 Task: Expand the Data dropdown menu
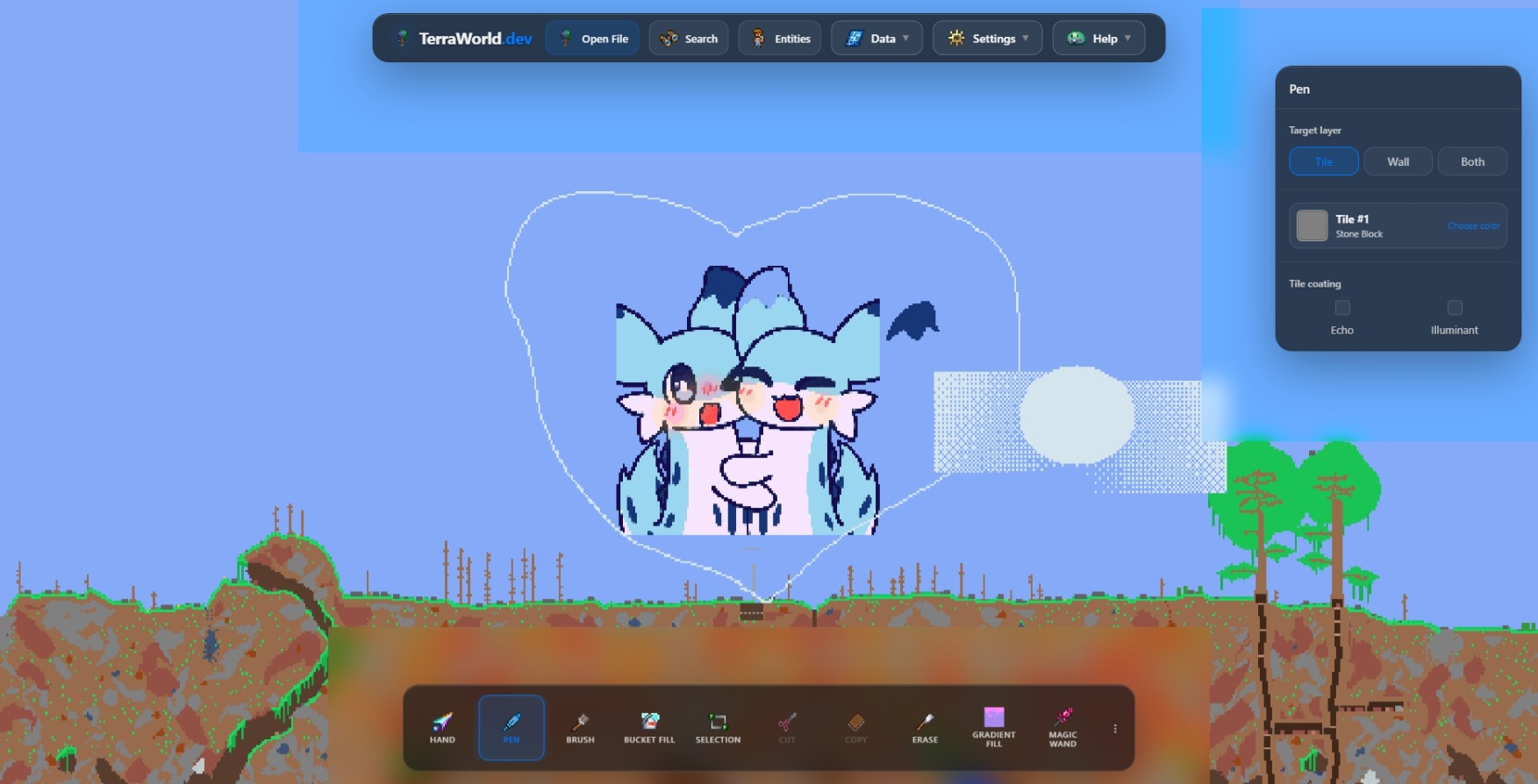(876, 39)
